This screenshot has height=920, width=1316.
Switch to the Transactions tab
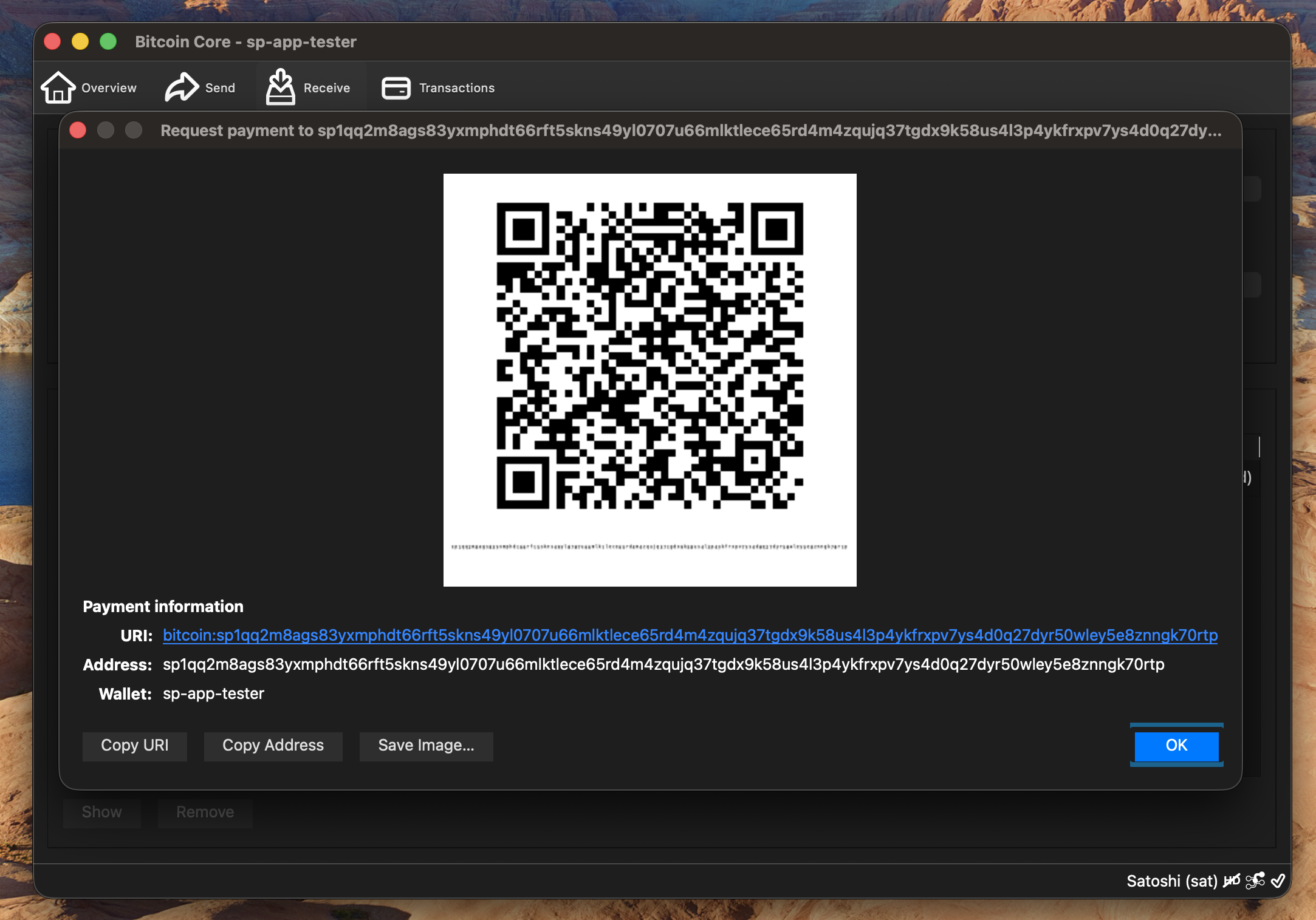[x=437, y=87]
